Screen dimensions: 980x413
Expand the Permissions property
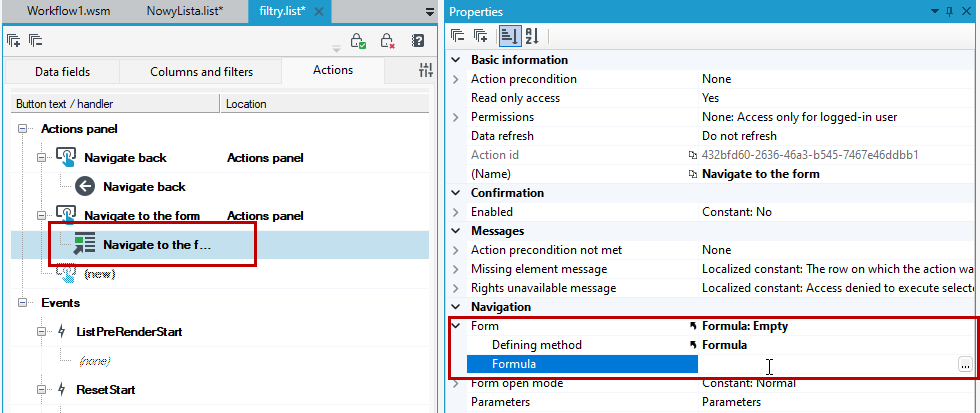[x=456, y=117]
